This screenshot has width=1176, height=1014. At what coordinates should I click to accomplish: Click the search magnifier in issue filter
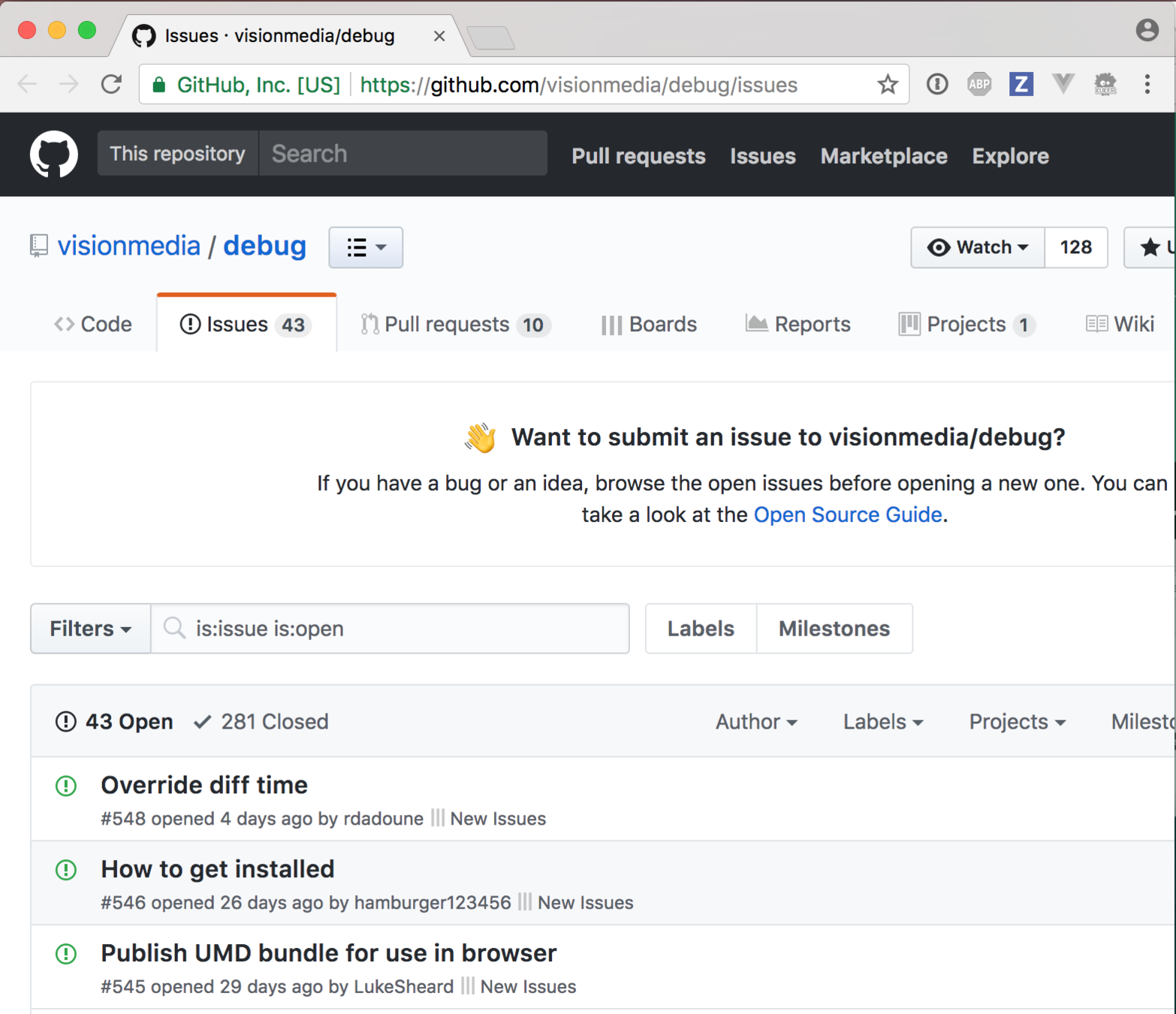pyautogui.click(x=174, y=628)
